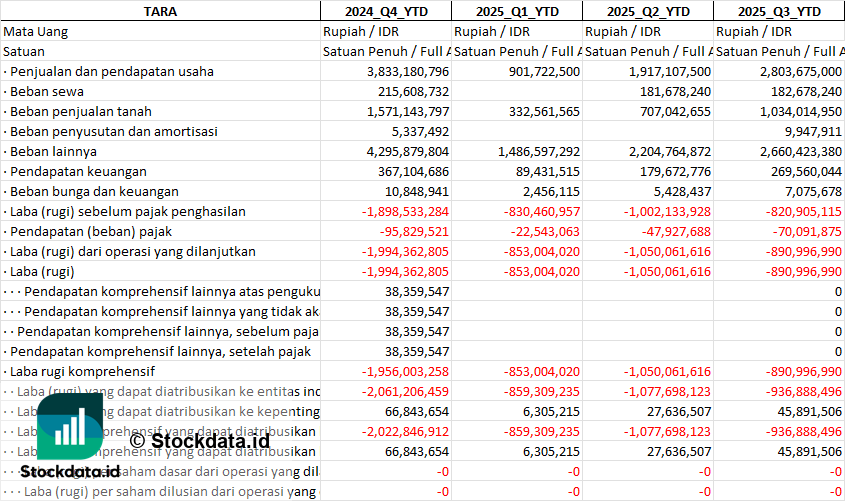This screenshot has height=501, width=845.
Task: Select value 269,560,044
Action: 806,171
